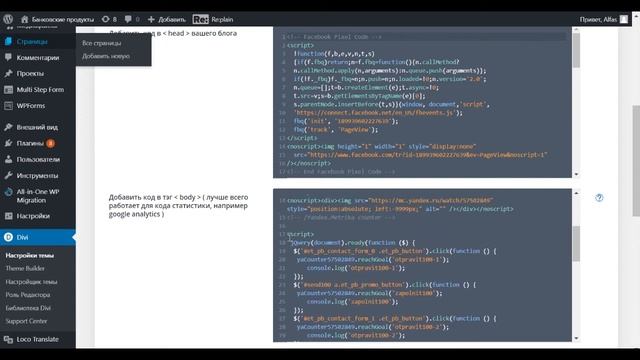640x360 pixels.
Task: Open Внешний вид appearance menu
Action: point(38,127)
